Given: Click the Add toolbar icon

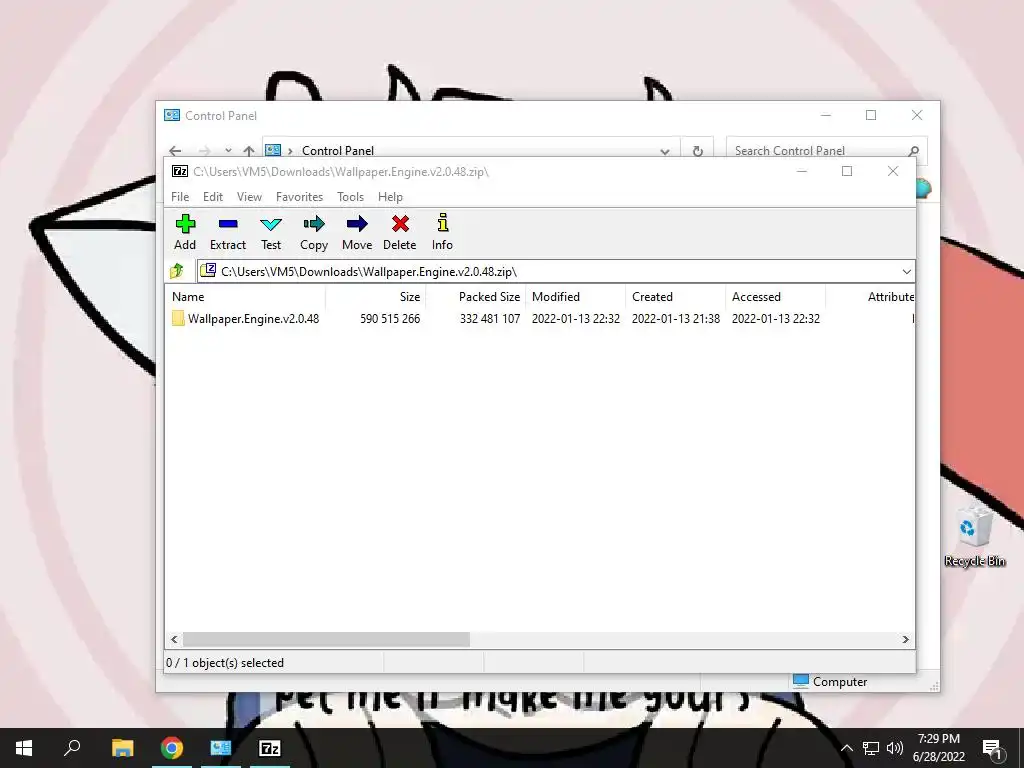Looking at the screenshot, I should pyautogui.click(x=185, y=232).
